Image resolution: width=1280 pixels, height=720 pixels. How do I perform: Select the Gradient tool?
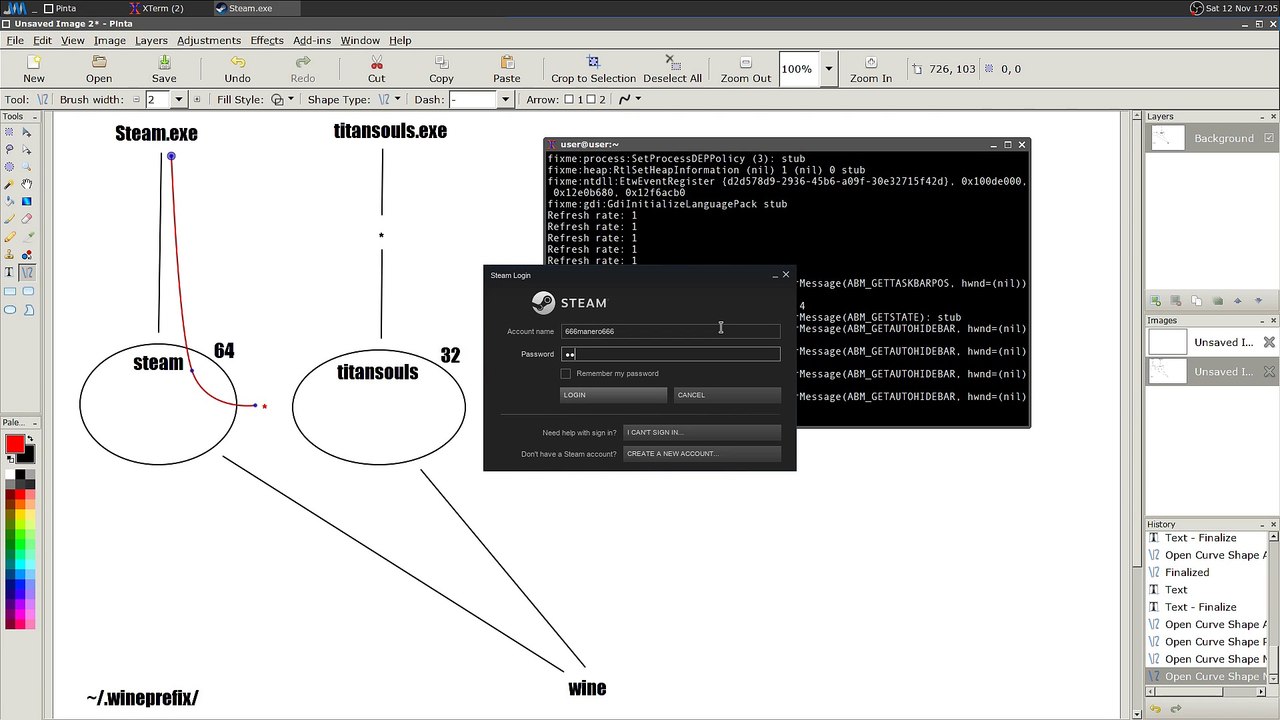[x=27, y=201]
